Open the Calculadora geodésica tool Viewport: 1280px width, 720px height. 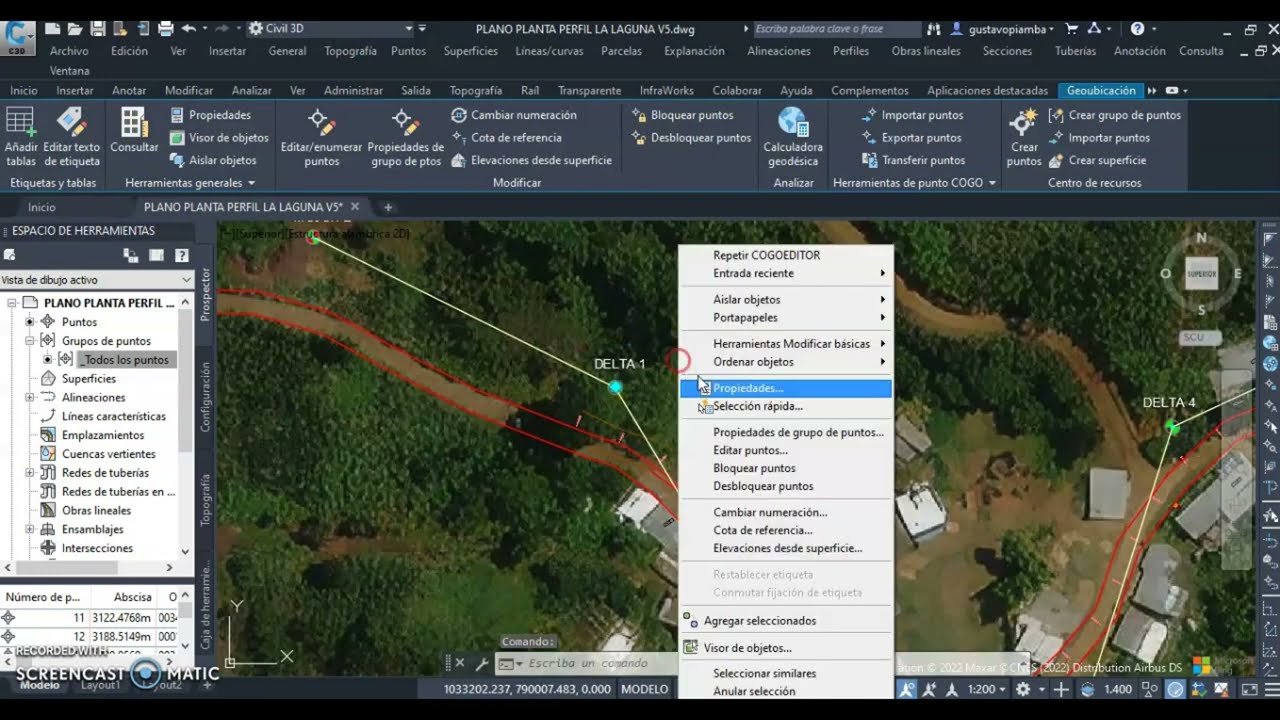(793, 138)
